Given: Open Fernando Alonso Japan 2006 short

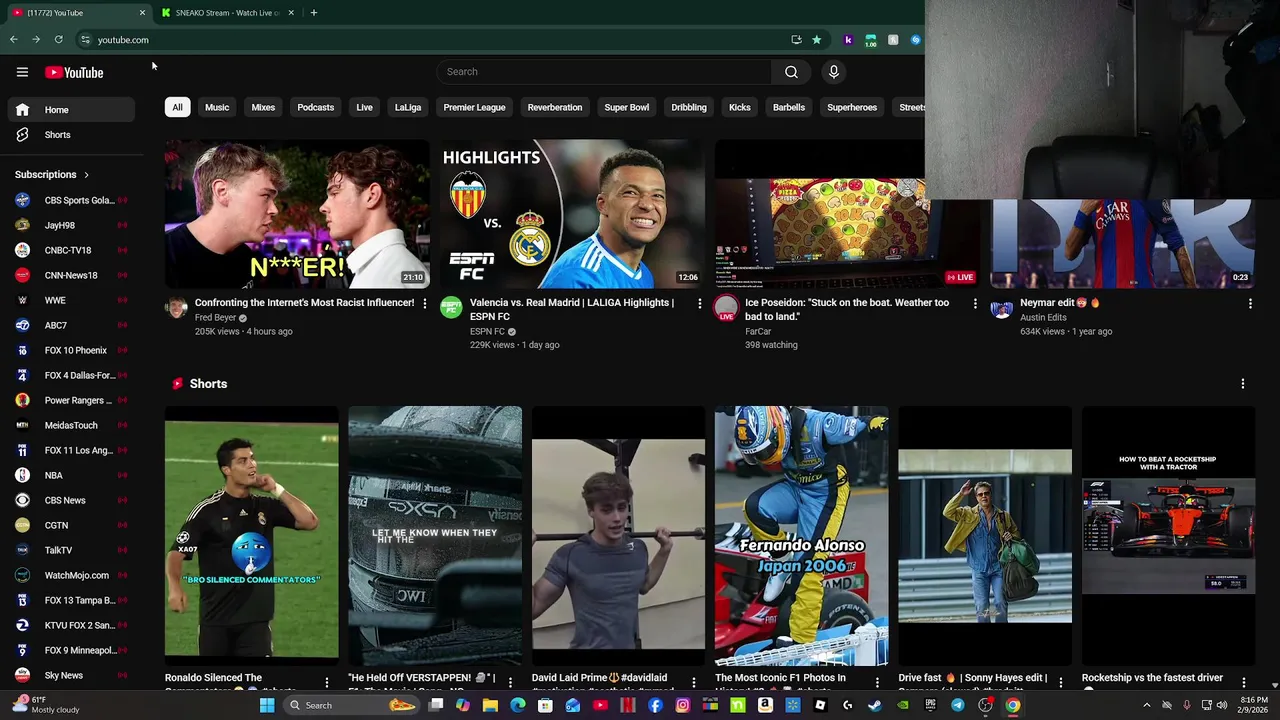Looking at the screenshot, I should (801, 534).
